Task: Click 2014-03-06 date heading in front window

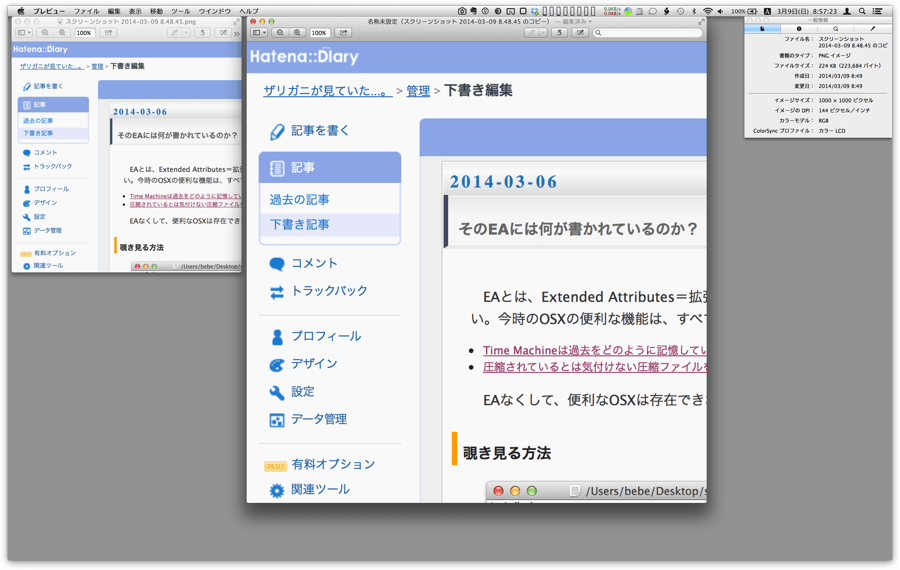Action: [x=503, y=182]
